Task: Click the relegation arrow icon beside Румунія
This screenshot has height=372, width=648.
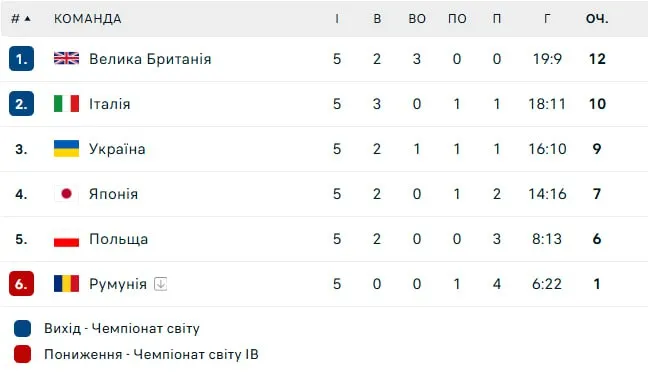Action: [x=160, y=284]
